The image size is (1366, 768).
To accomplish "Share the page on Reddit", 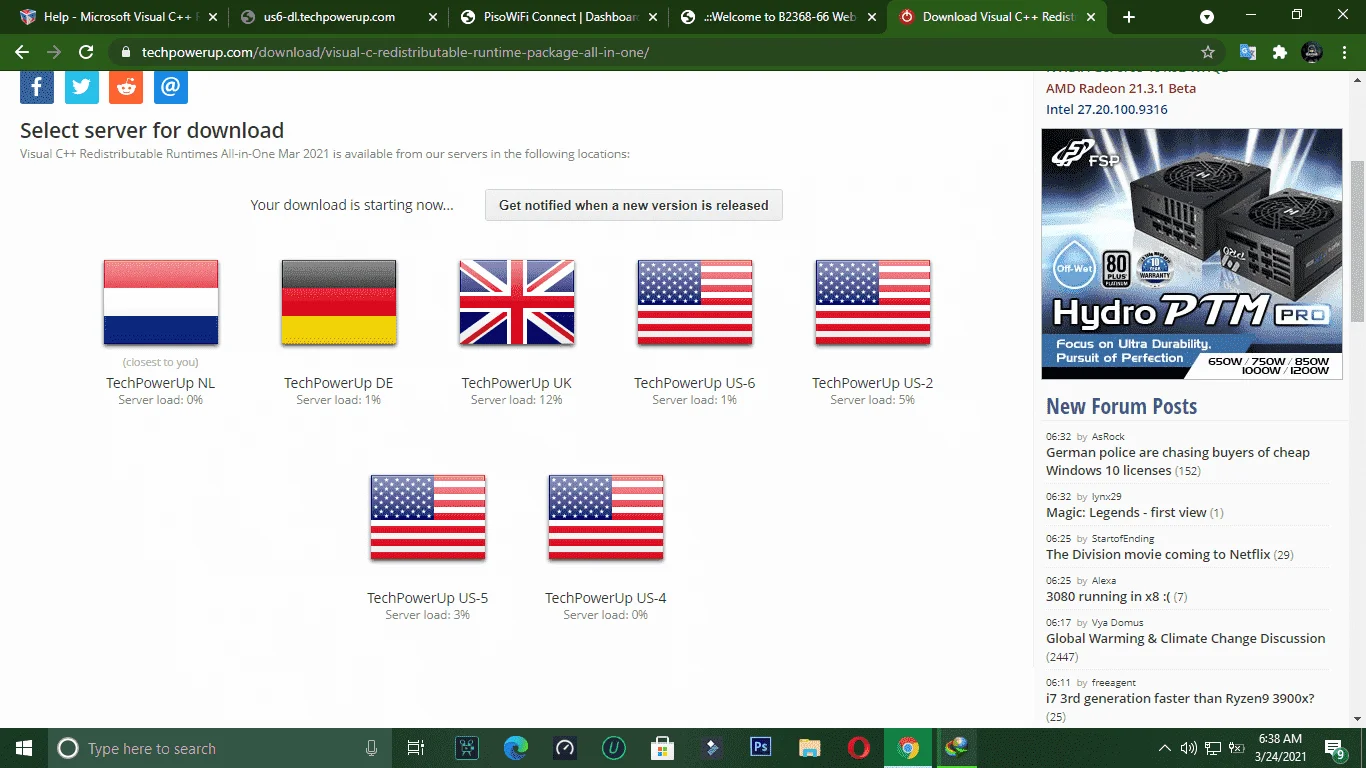I will click(126, 87).
